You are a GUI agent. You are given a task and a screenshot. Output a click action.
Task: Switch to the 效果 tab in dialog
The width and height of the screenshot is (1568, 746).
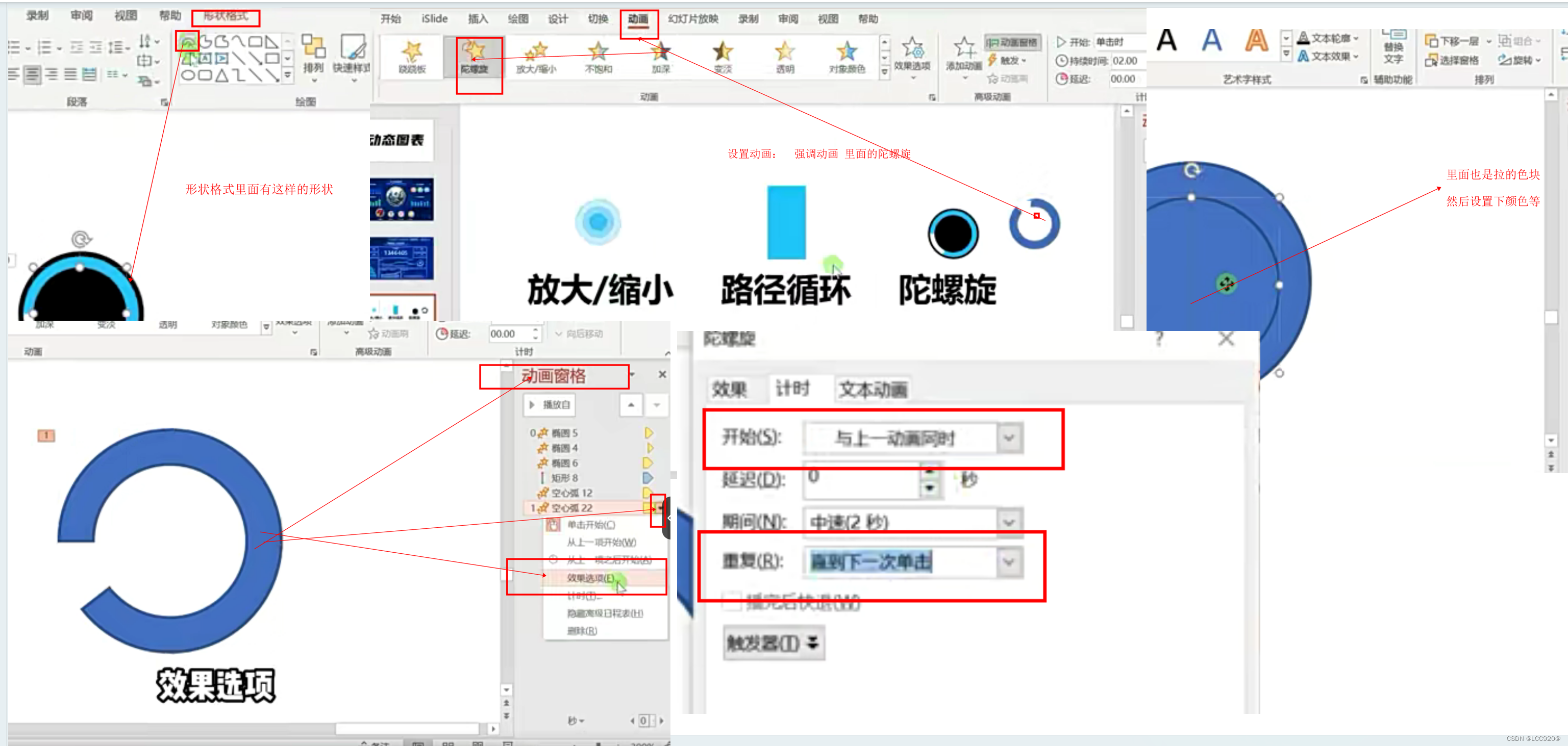point(729,390)
